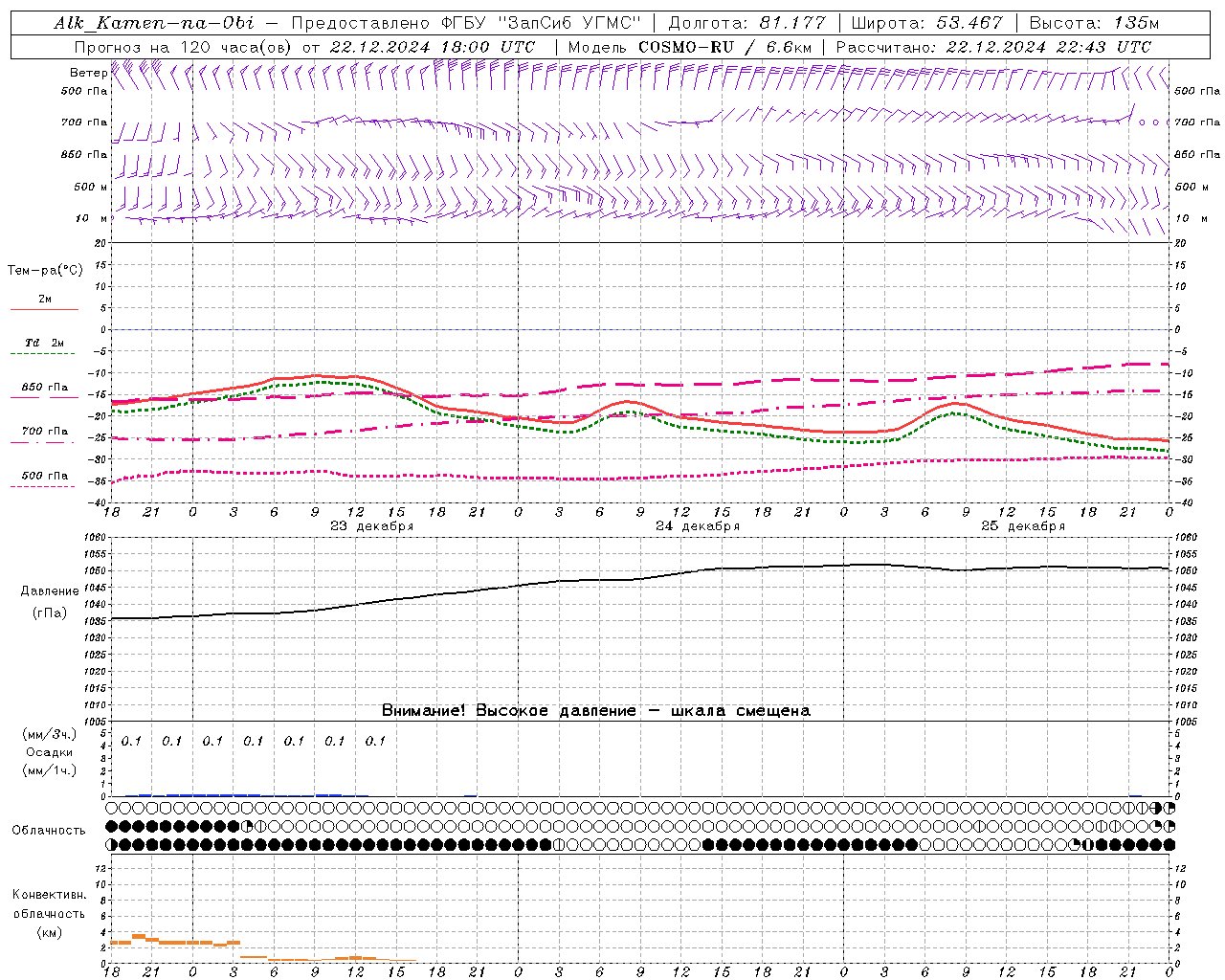The height and width of the screenshot is (980, 1225).
Task: Select the latitude text Широта: 53.467
Action: (926, 23)
